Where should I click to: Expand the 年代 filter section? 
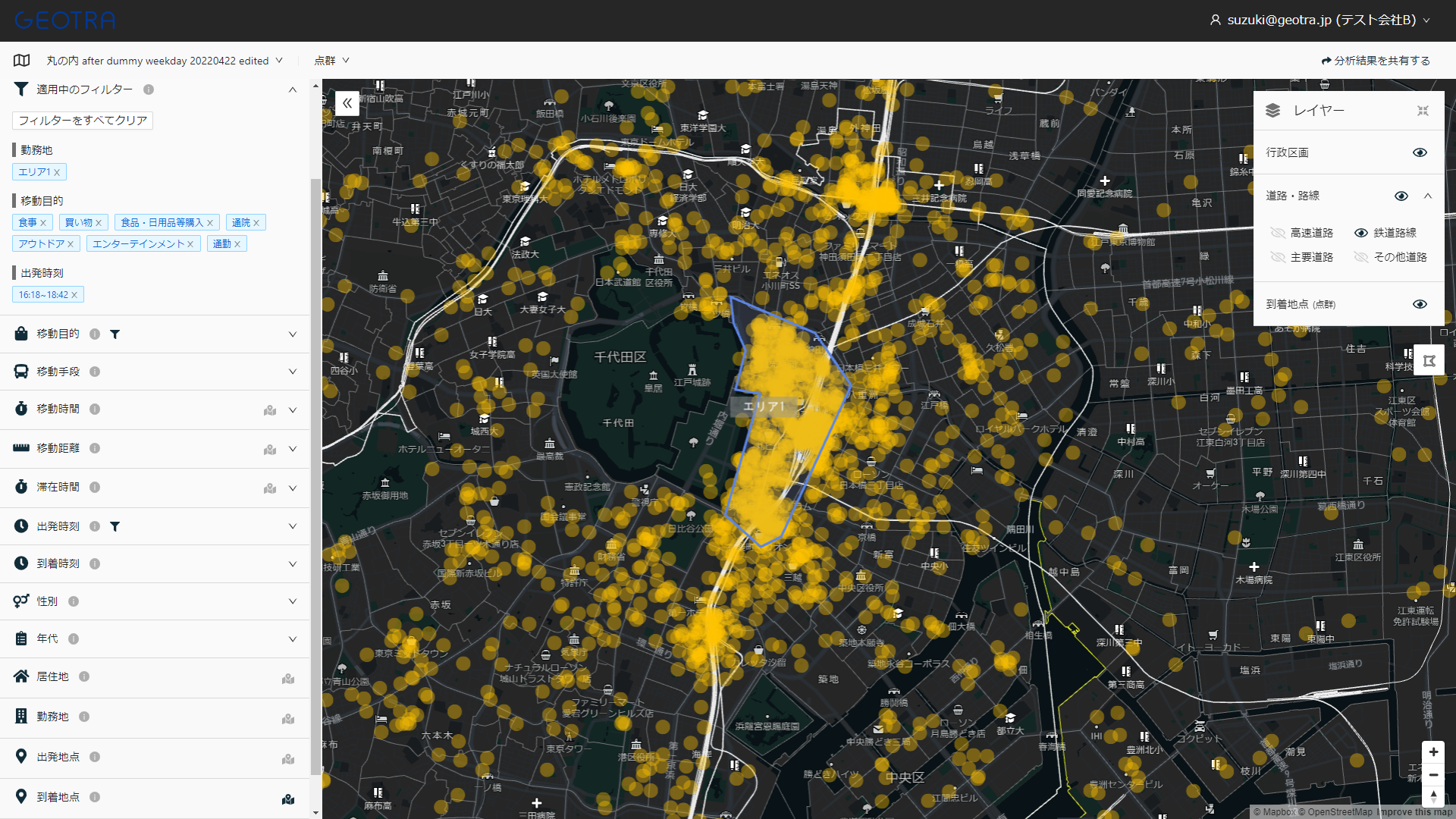[x=293, y=639]
